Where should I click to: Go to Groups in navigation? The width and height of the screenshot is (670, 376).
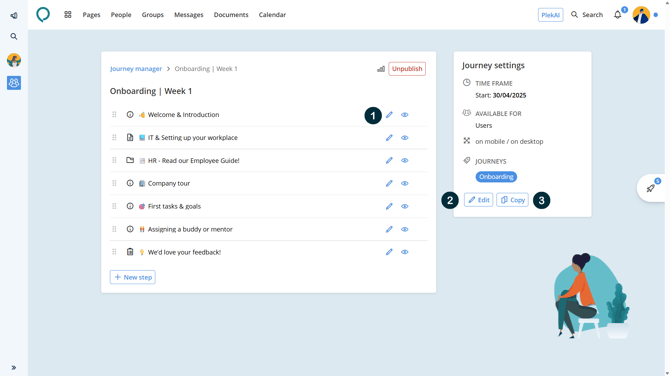pos(153,15)
